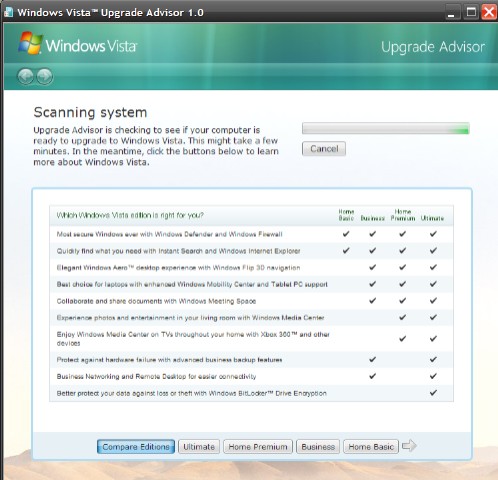
Task: Click the 'Scanning system' heading
Action: [90, 113]
